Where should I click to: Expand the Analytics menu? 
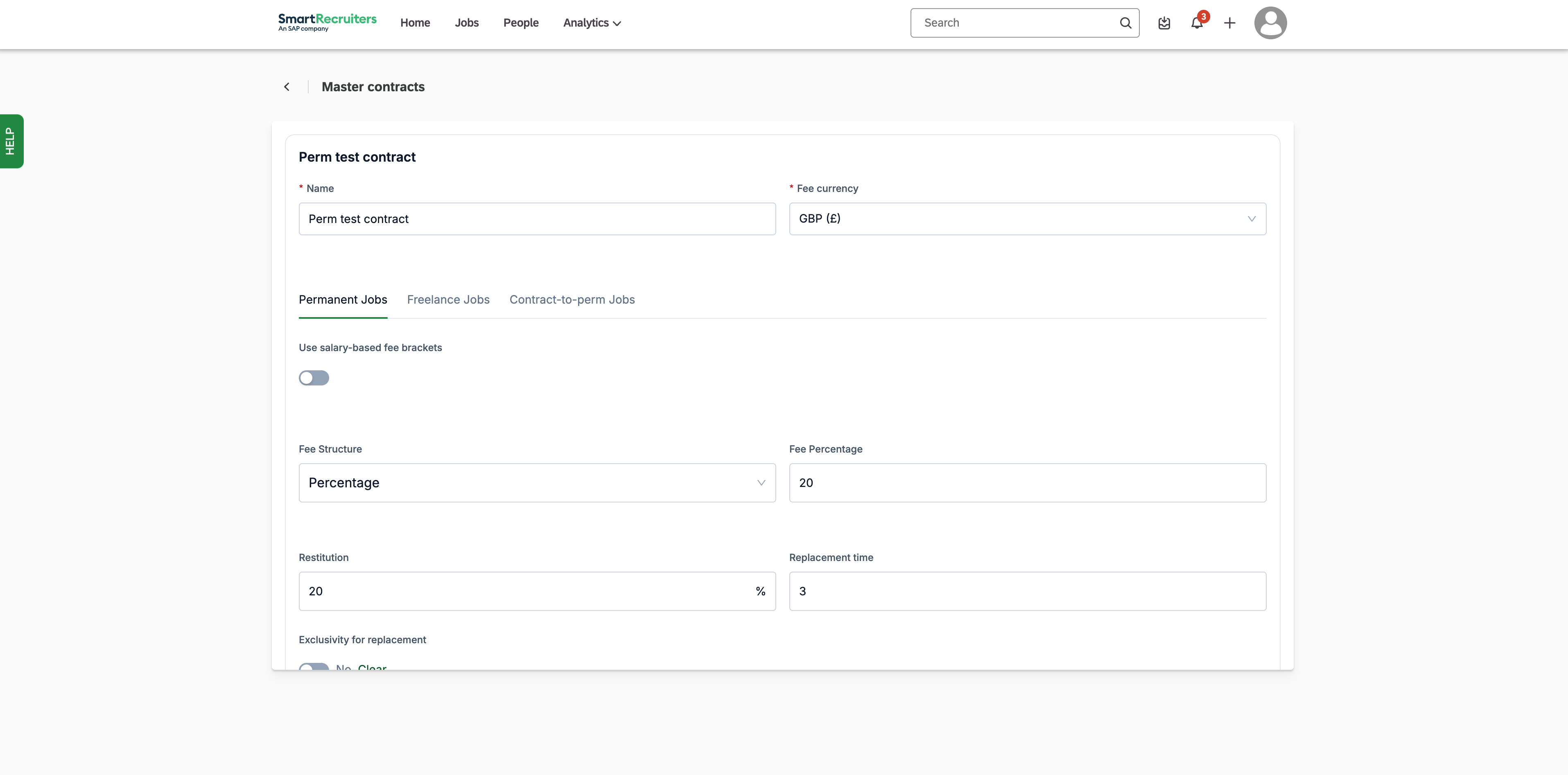[592, 23]
